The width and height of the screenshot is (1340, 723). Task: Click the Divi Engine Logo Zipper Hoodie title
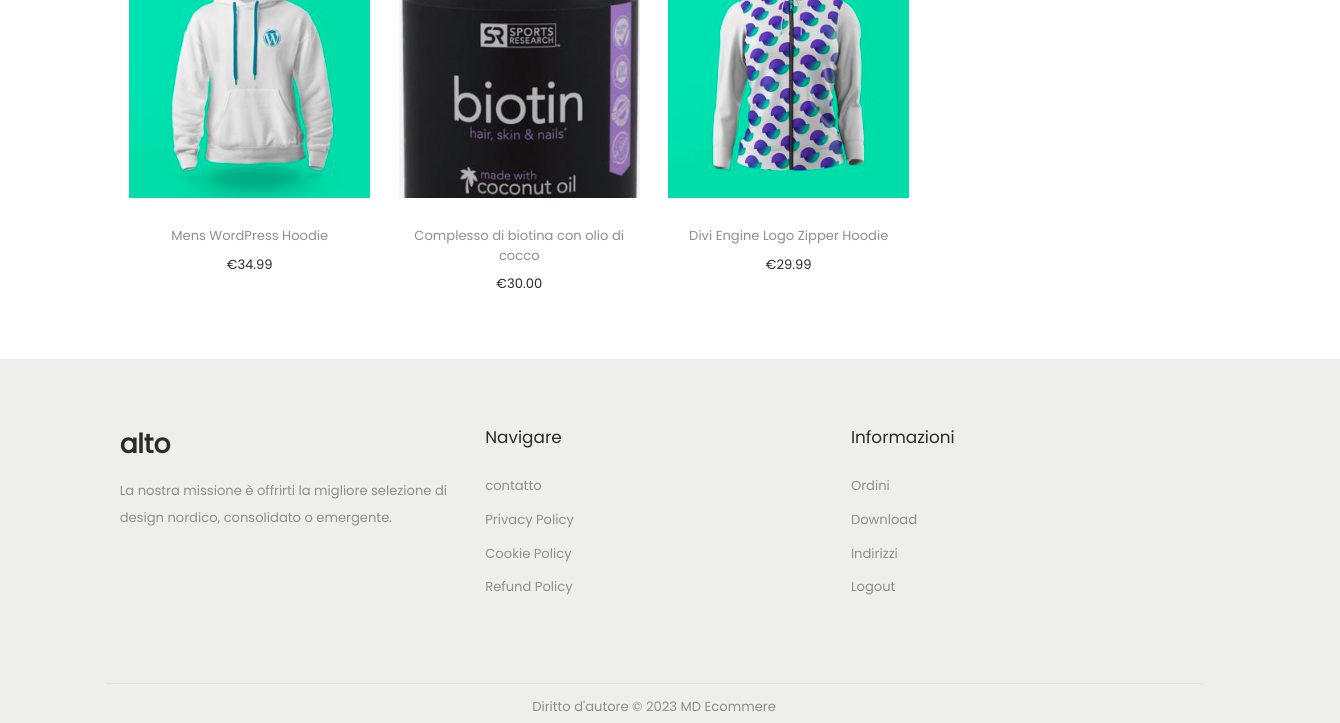click(788, 236)
